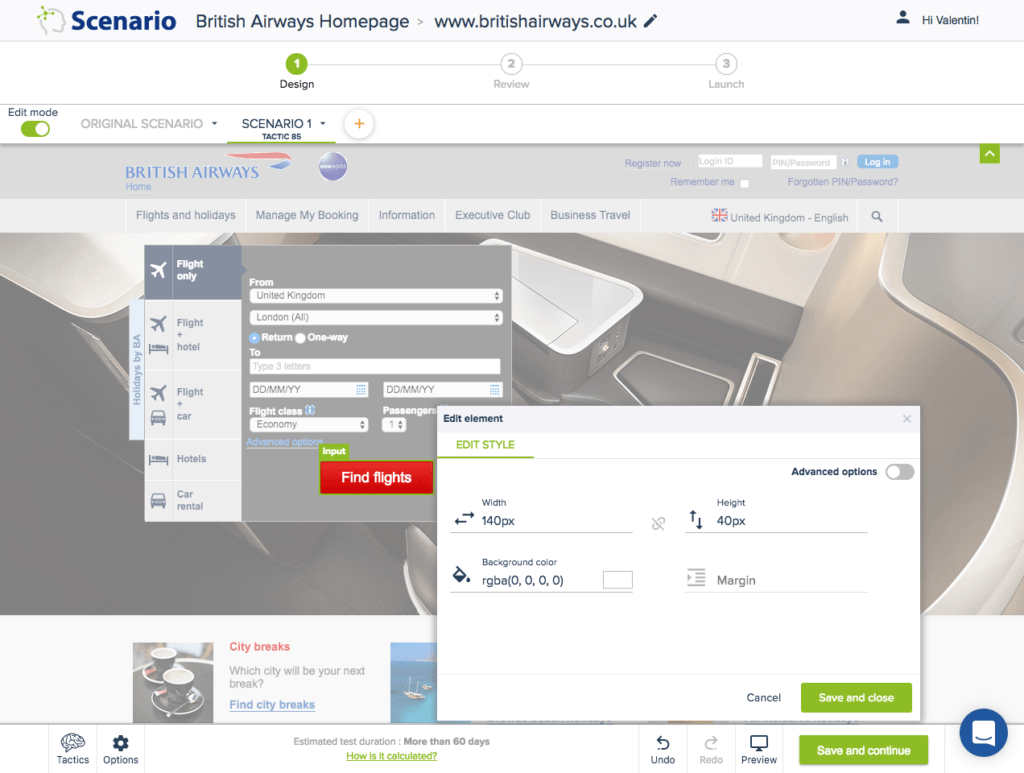Viewport: 1024px width, 773px height.
Task: Click the oneworld alliance logo
Action: click(332, 166)
